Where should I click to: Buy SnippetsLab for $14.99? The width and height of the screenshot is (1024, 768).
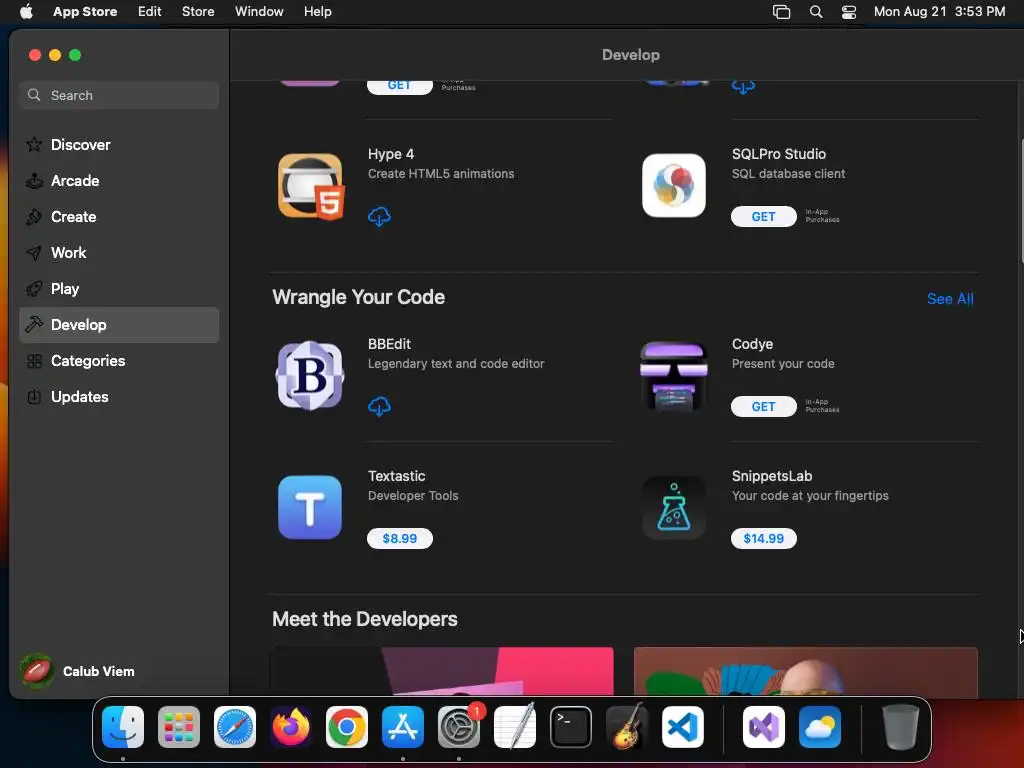tap(763, 539)
